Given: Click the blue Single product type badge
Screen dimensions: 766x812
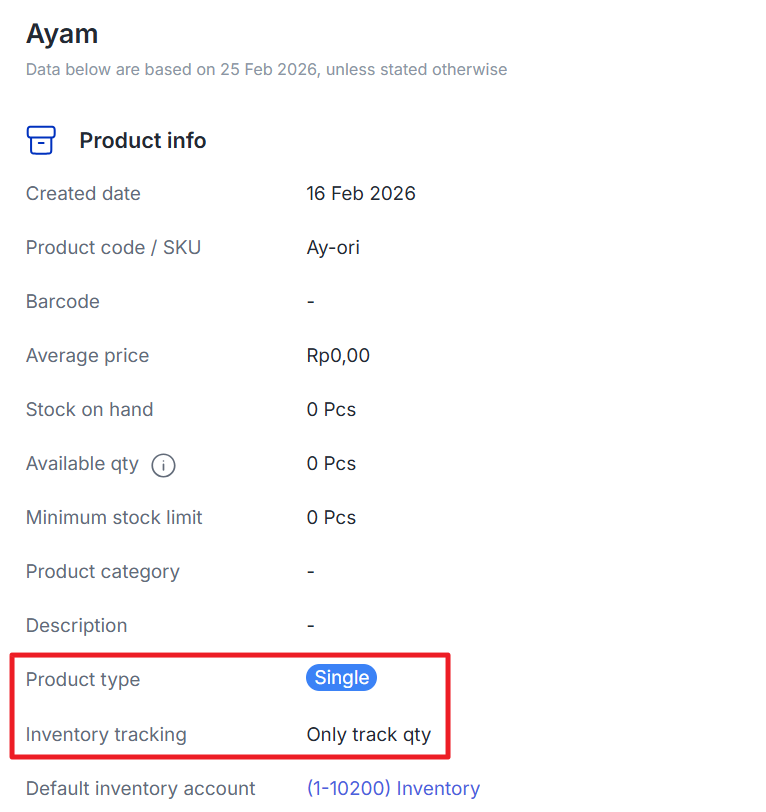Looking at the screenshot, I should [x=341, y=678].
